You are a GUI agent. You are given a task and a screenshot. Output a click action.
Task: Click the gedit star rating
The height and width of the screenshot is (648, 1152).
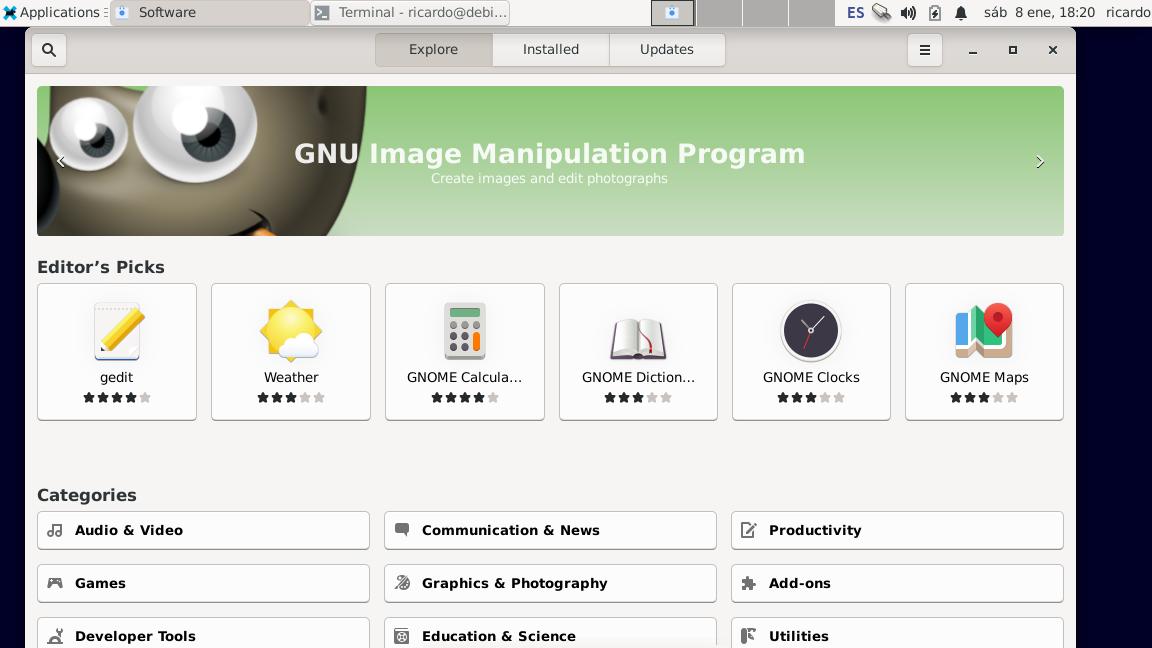click(x=117, y=397)
